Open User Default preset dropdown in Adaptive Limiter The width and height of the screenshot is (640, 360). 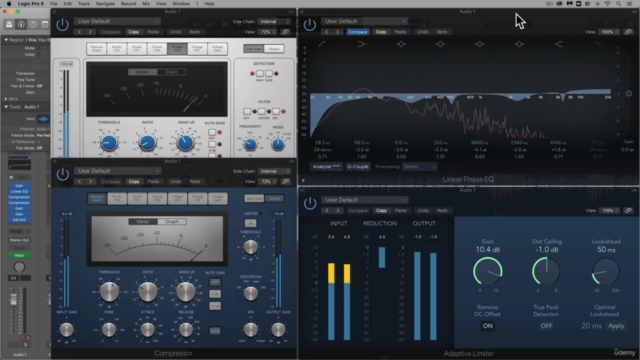coord(364,200)
